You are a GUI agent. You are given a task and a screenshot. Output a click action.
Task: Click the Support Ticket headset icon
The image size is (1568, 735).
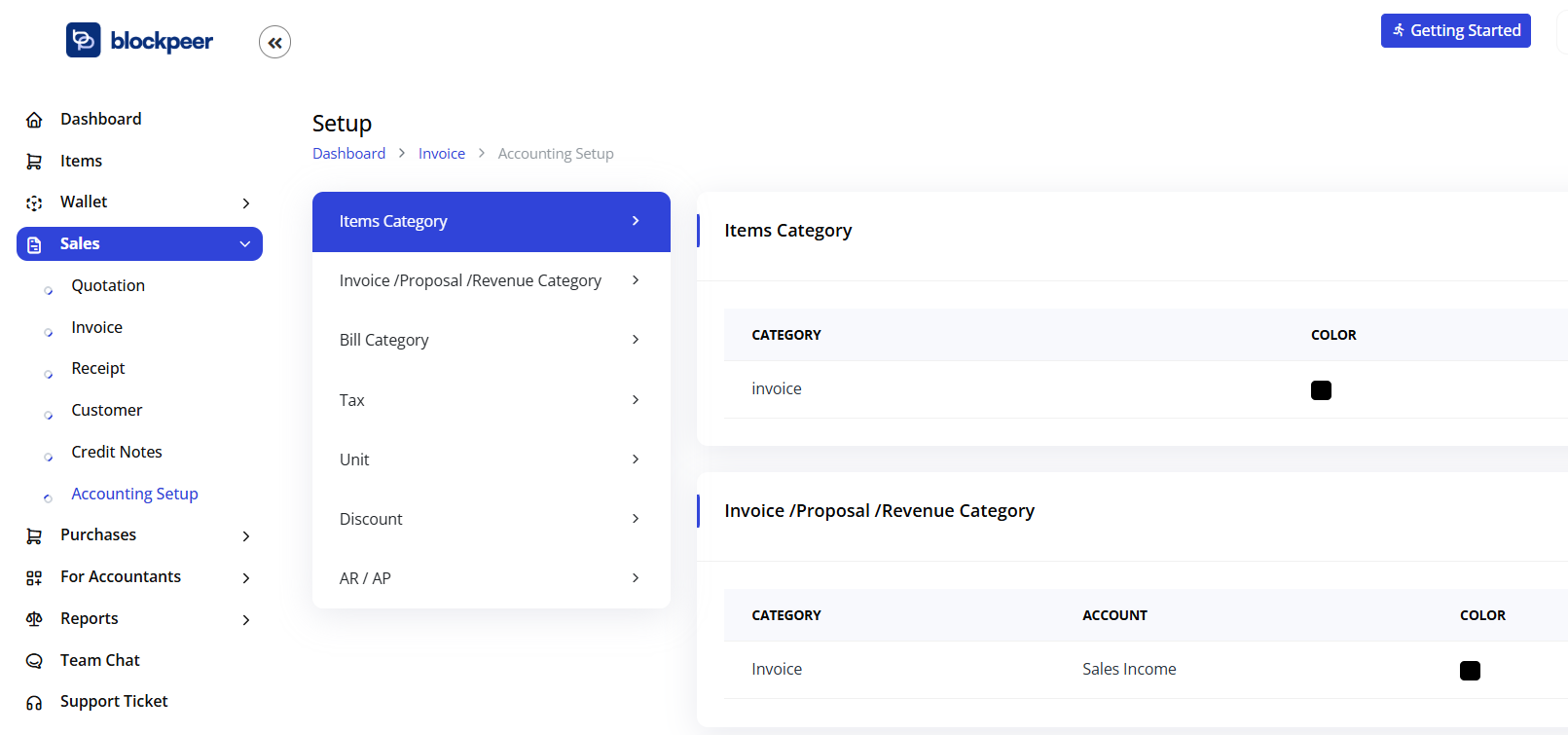(x=34, y=703)
